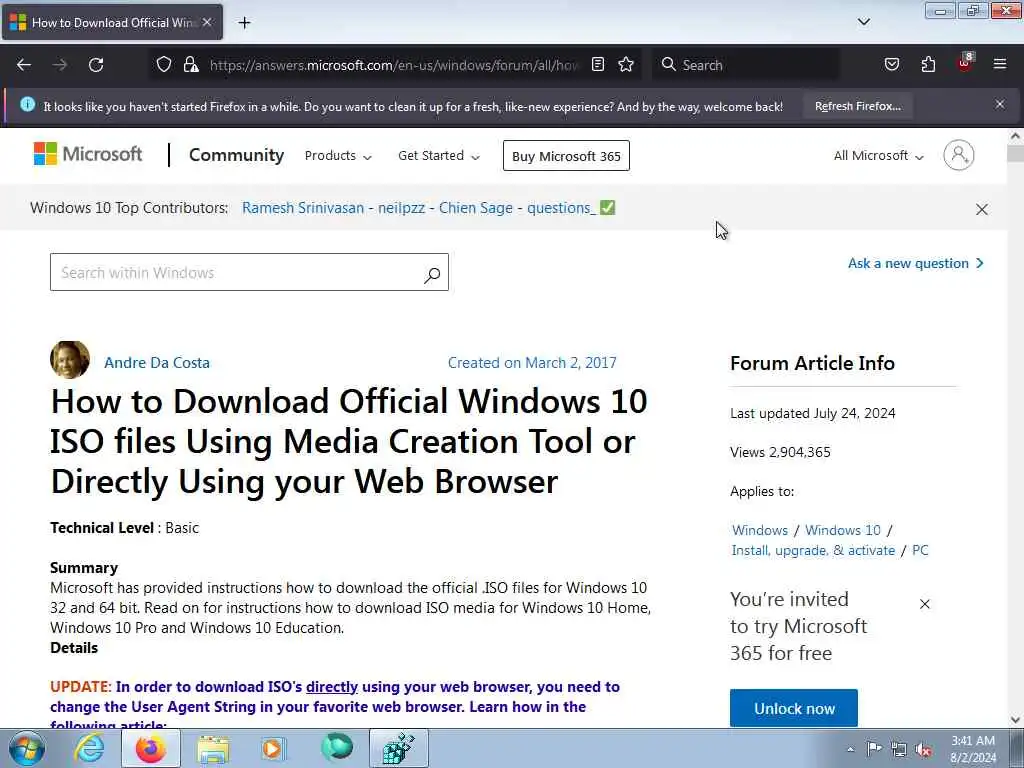Open Ramesh Srinivasan contributor profile
This screenshot has height=768, width=1024.
click(x=303, y=208)
